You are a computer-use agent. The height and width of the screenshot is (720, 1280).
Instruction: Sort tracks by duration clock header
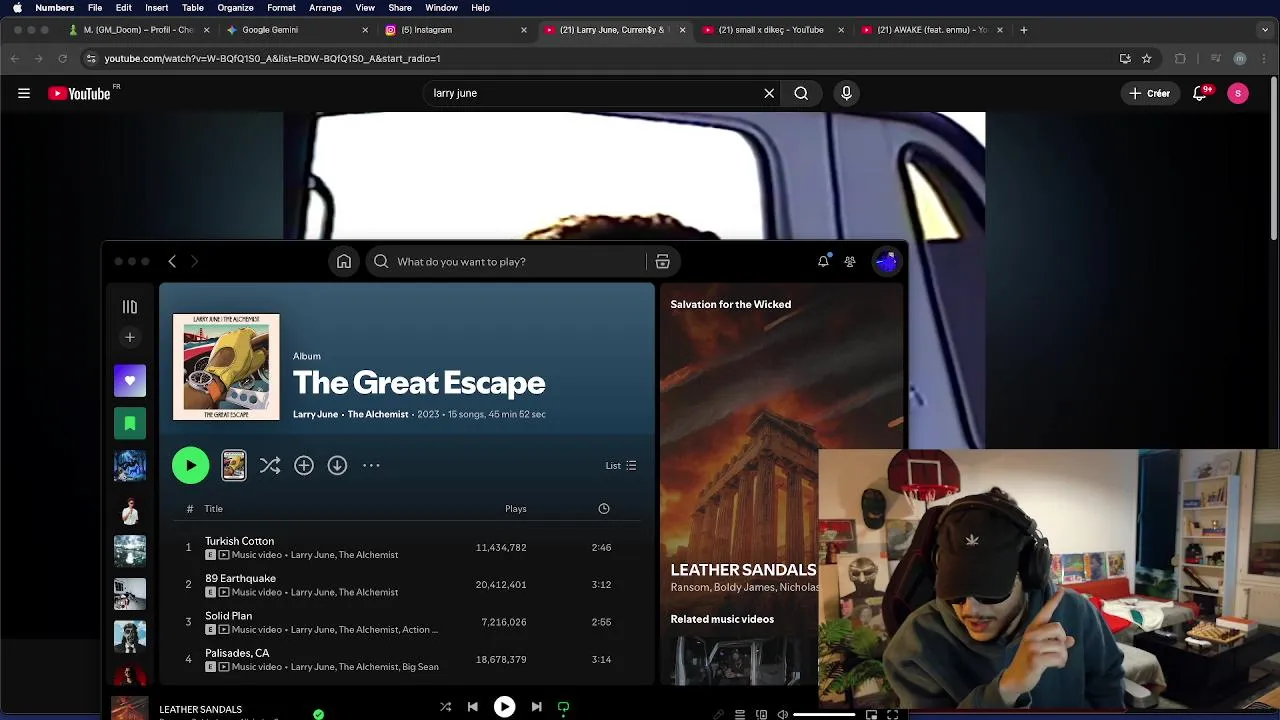coord(604,509)
